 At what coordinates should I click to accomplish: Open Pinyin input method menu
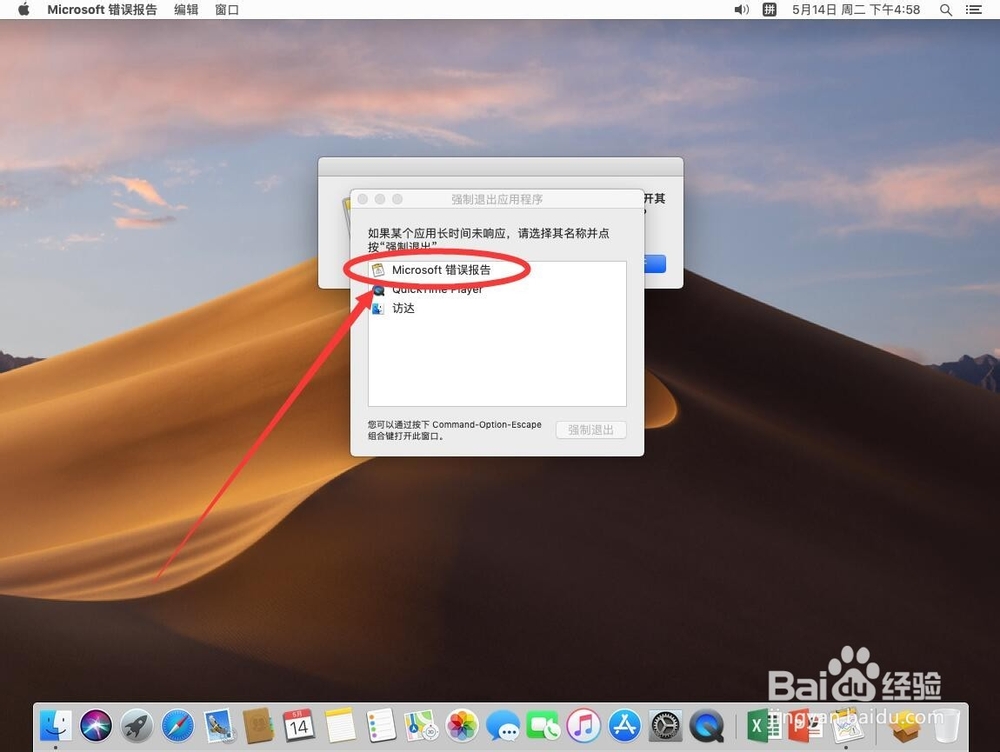(x=770, y=10)
